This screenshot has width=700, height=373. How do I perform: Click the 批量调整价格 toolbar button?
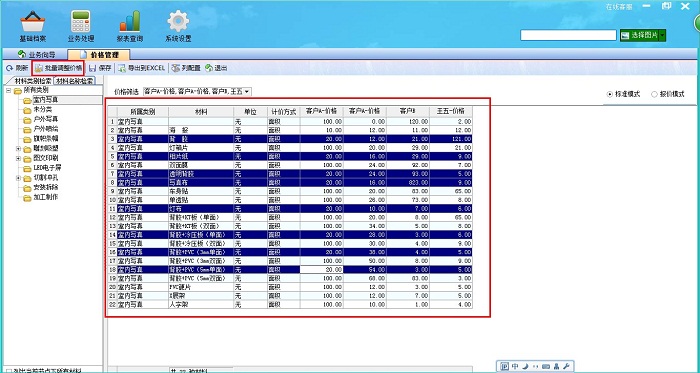click(58, 68)
